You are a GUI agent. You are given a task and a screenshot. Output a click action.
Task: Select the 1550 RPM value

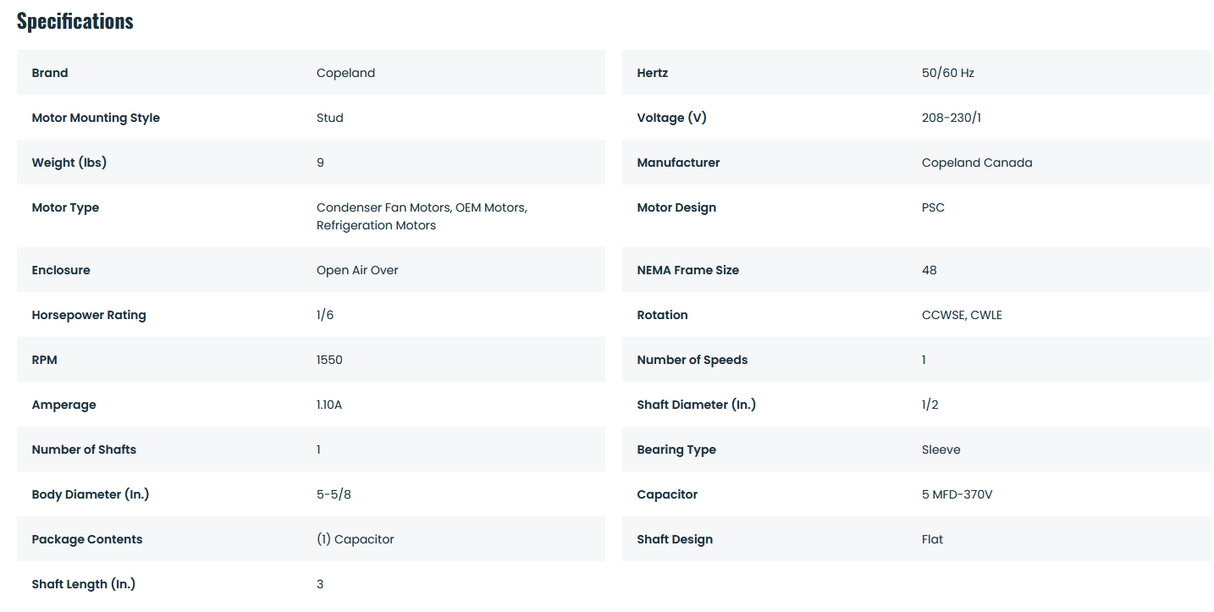pyautogui.click(x=330, y=360)
